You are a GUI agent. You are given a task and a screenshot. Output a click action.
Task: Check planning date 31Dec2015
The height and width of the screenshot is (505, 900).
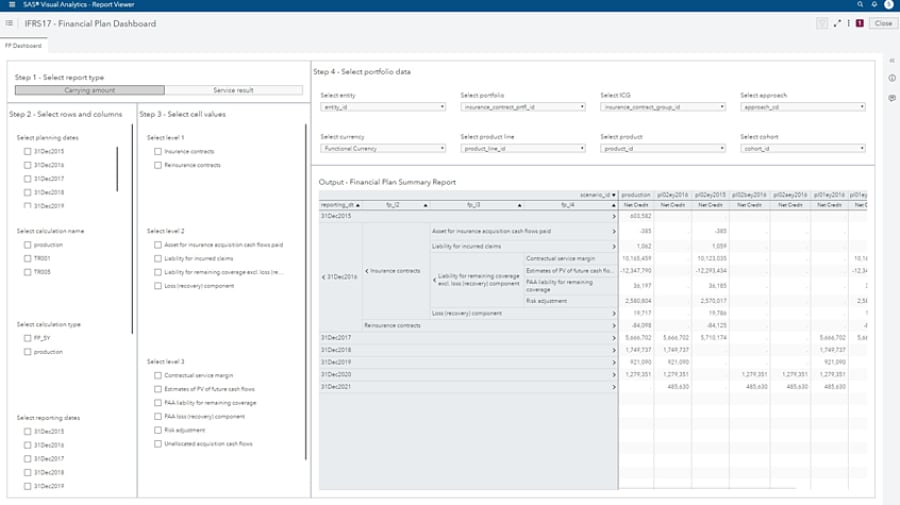pos(27,152)
